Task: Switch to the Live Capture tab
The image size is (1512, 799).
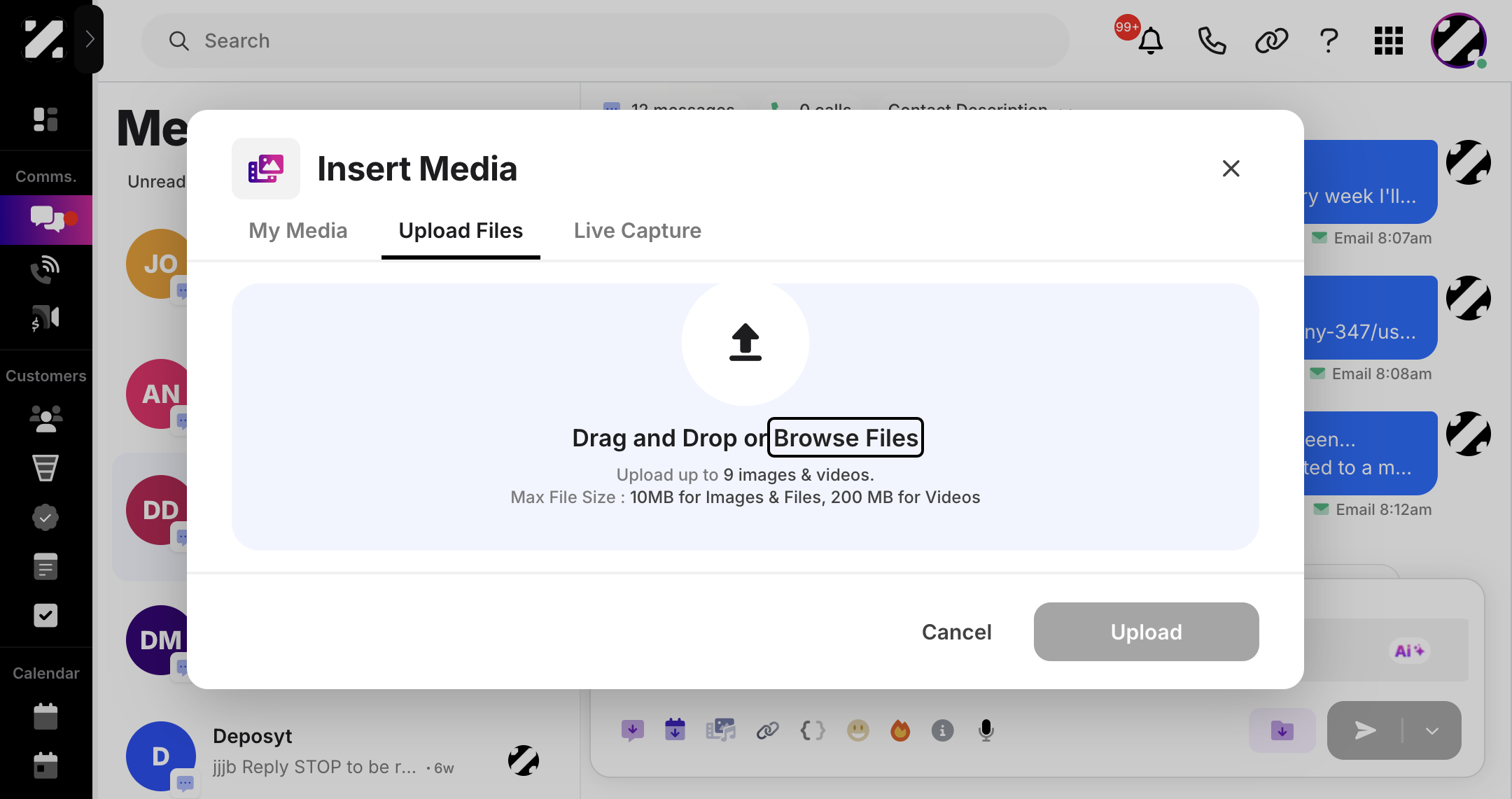Action: 638,231
